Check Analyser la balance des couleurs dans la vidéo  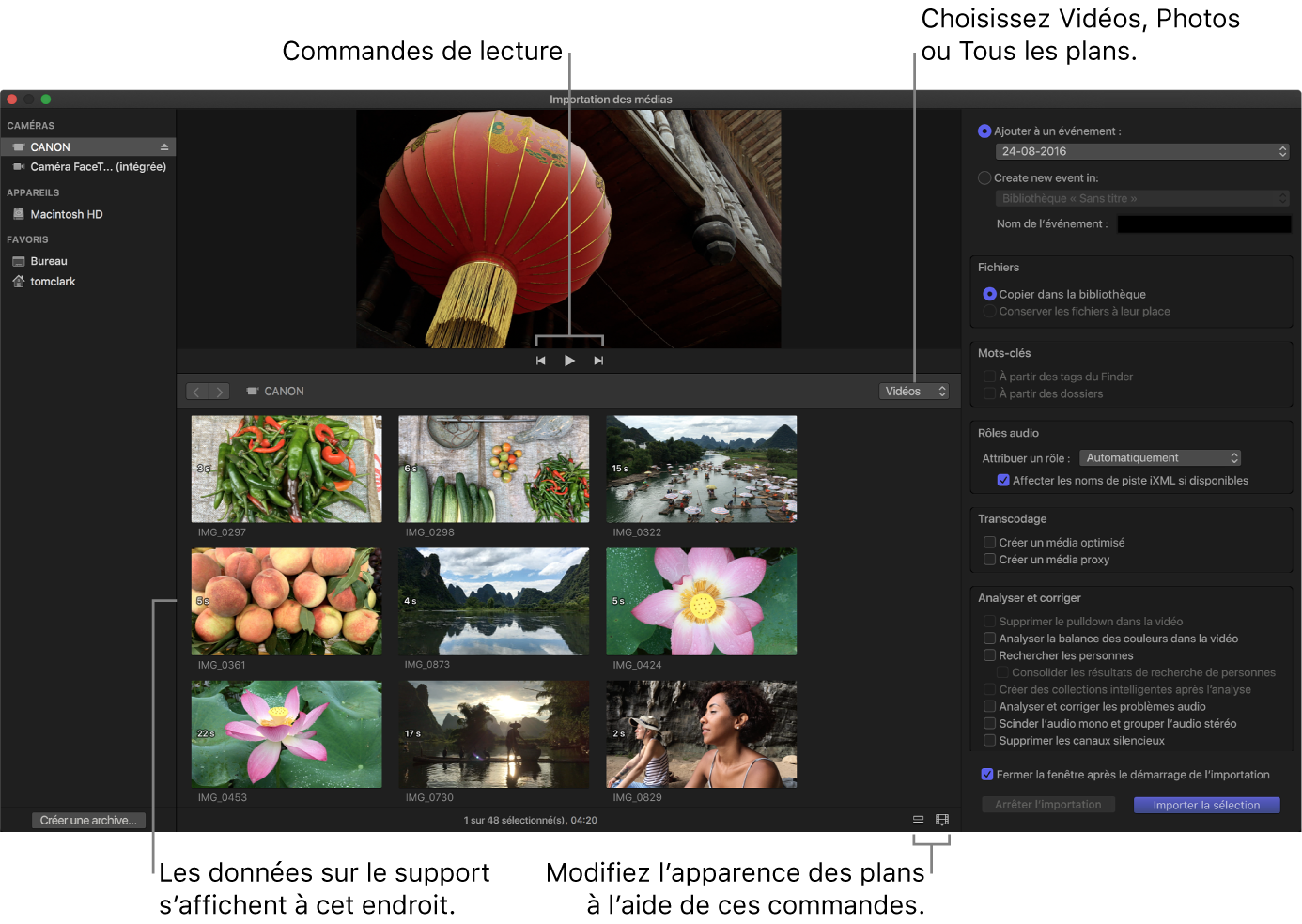pyautogui.click(x=989, y=638)
